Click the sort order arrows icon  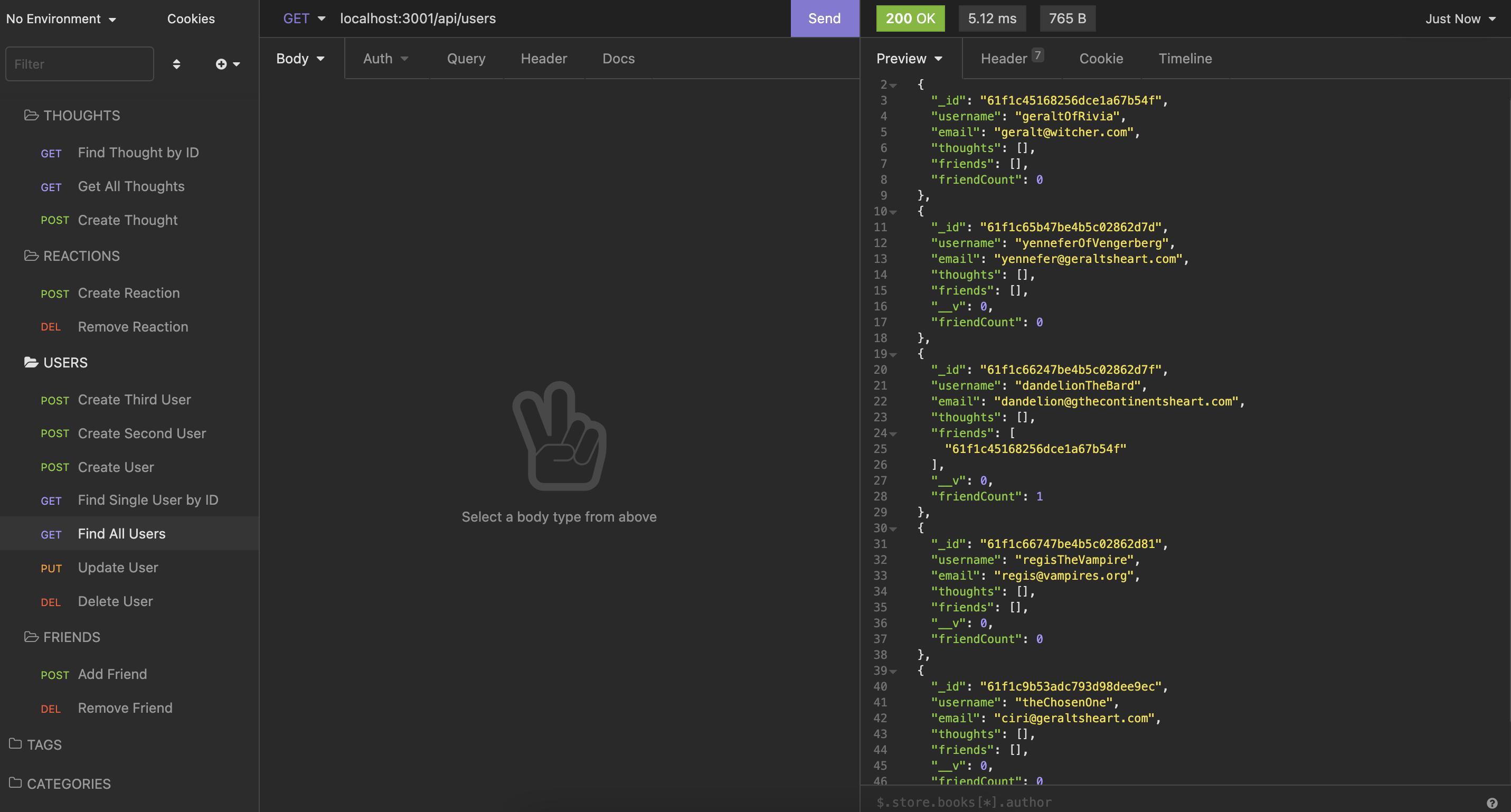pyautogui.click(x=176, y=64)
